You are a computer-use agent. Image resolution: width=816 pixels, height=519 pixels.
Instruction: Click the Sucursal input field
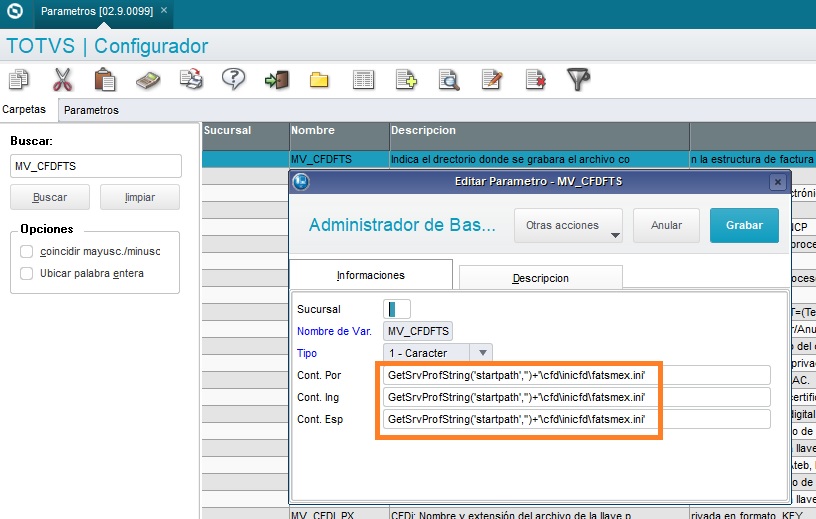click(397, 309)
